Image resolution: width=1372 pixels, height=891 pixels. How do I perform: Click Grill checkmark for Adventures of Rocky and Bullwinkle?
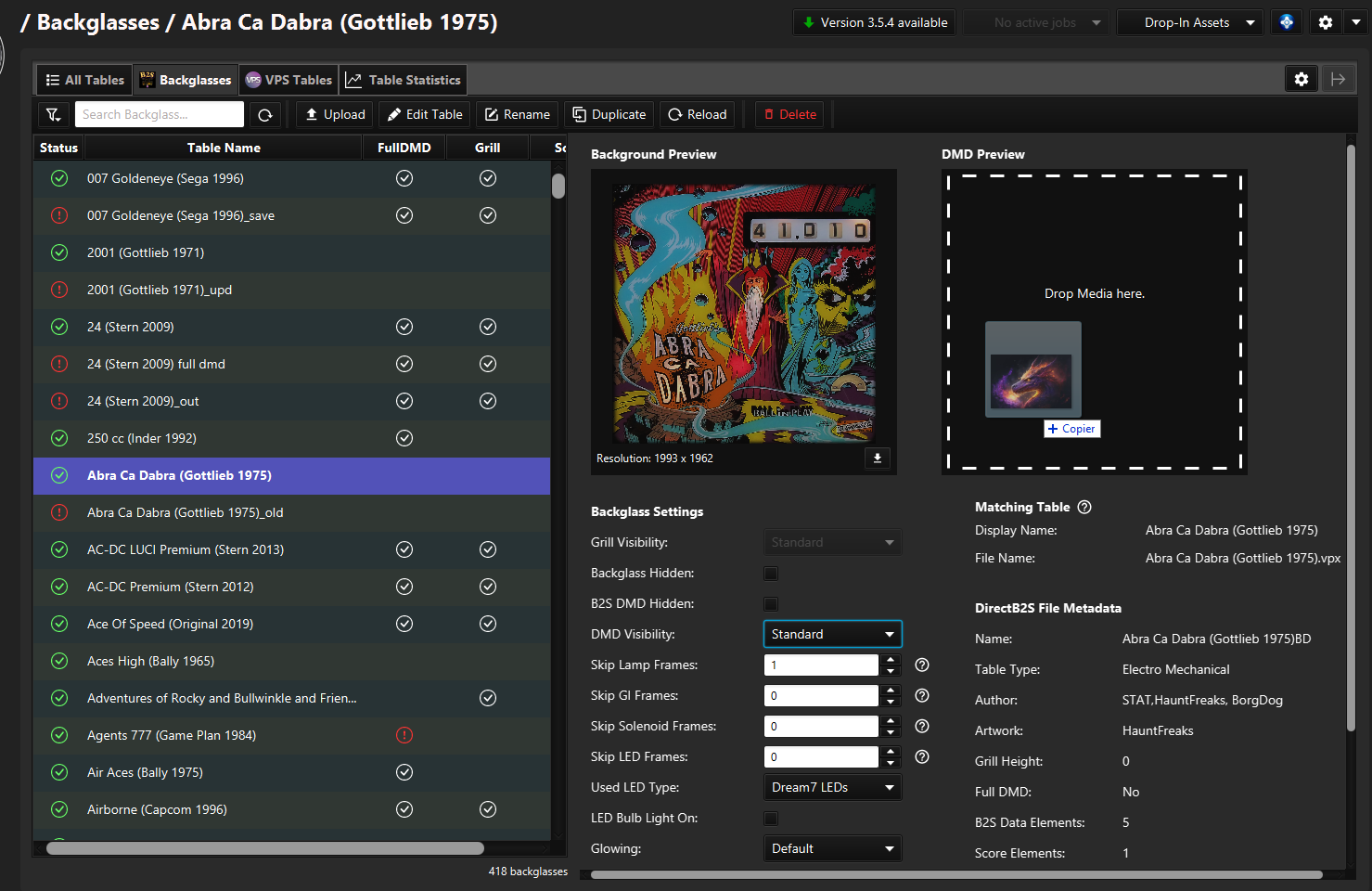(488, 698)
